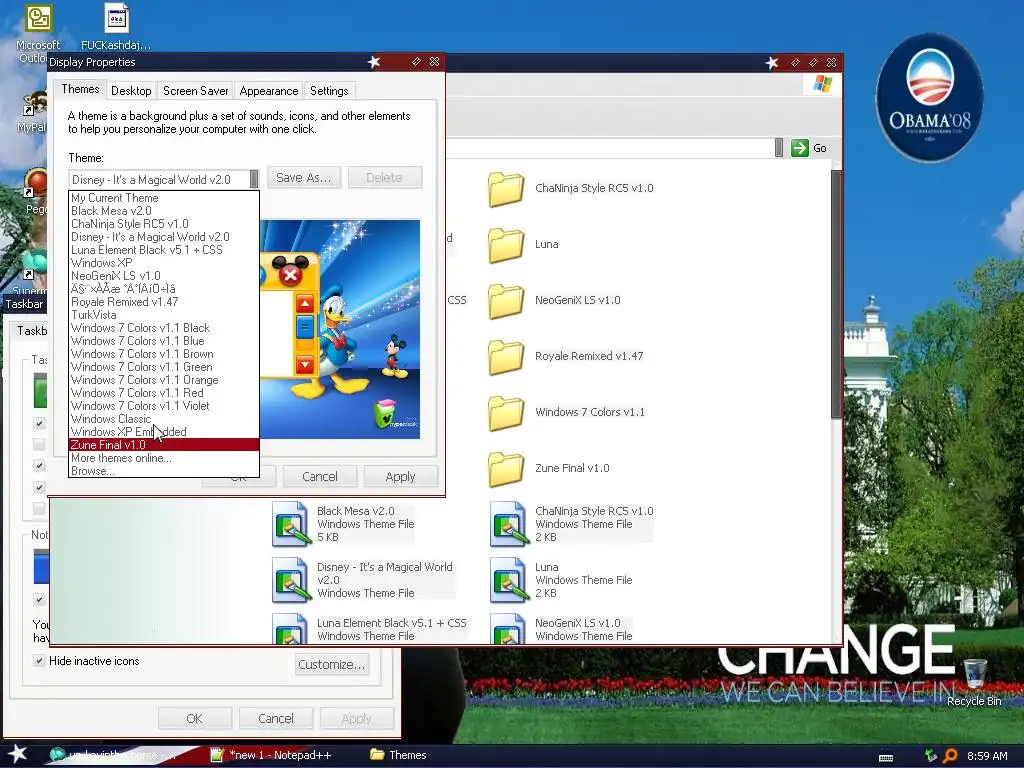
Task: Select the Luna theme file icon
Action: click(509, 580)
